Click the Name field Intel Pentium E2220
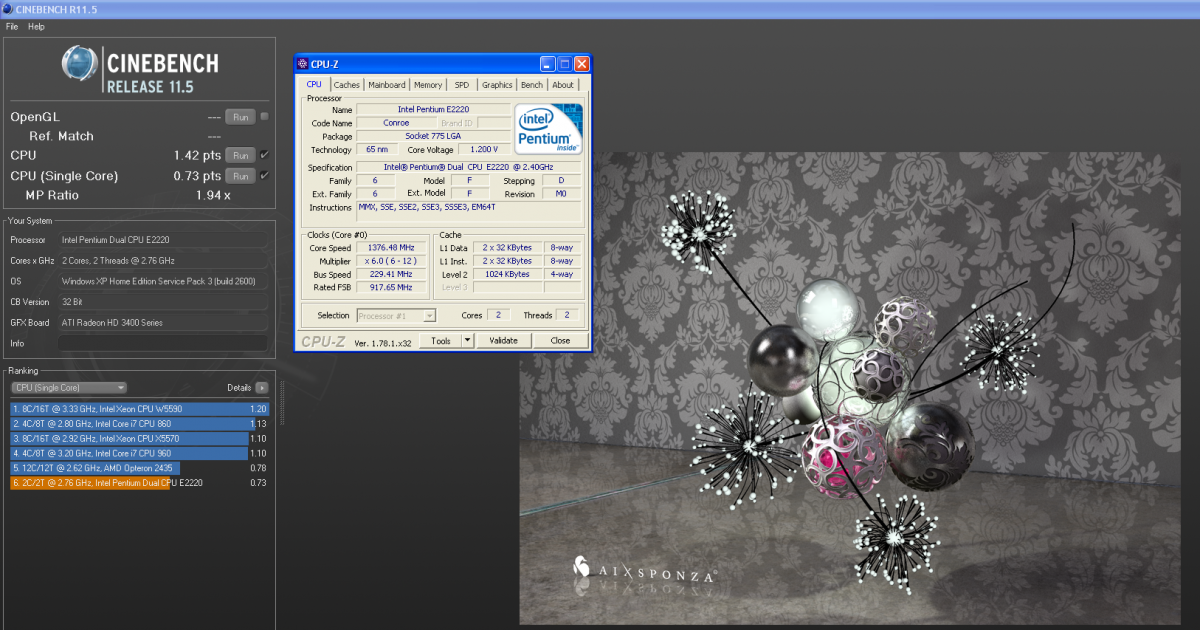1200x630 pixels. (x=433, y=109)
